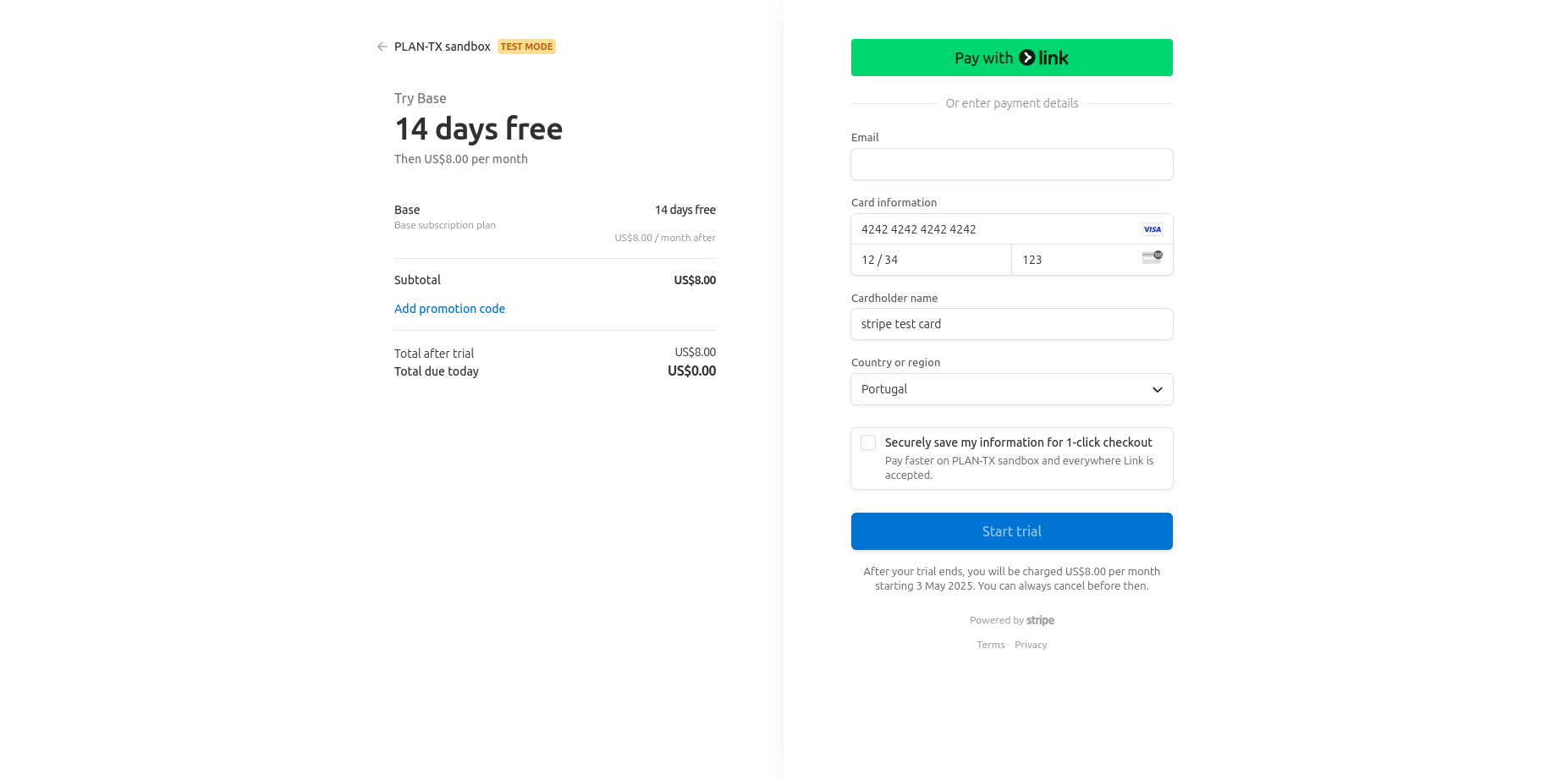
Task: Click the Start trial button
Action: [x=1012, y=531]
